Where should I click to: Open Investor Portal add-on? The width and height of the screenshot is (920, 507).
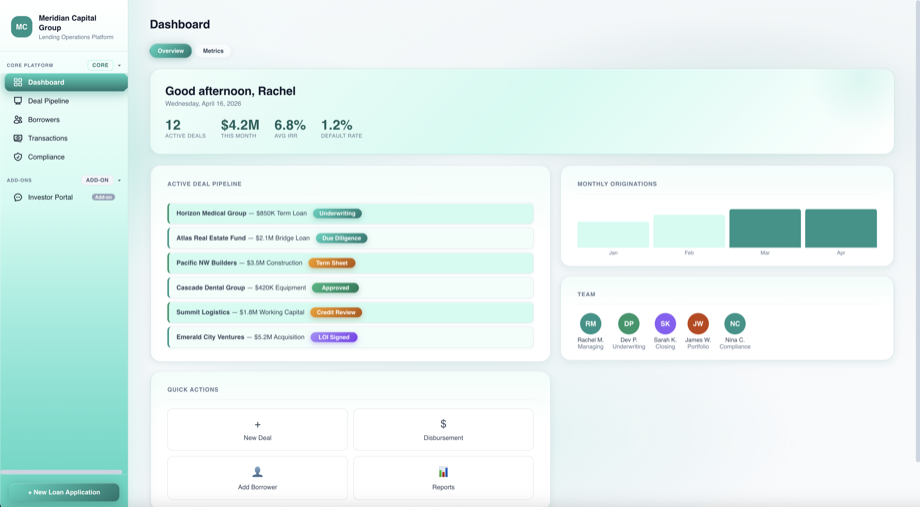tap(66, 198)
